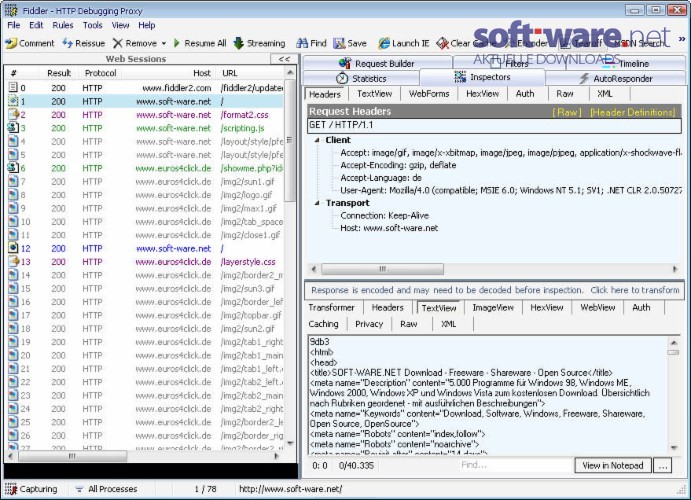Select session 20 image icon

pyautogui.click(x=13, y=355)
